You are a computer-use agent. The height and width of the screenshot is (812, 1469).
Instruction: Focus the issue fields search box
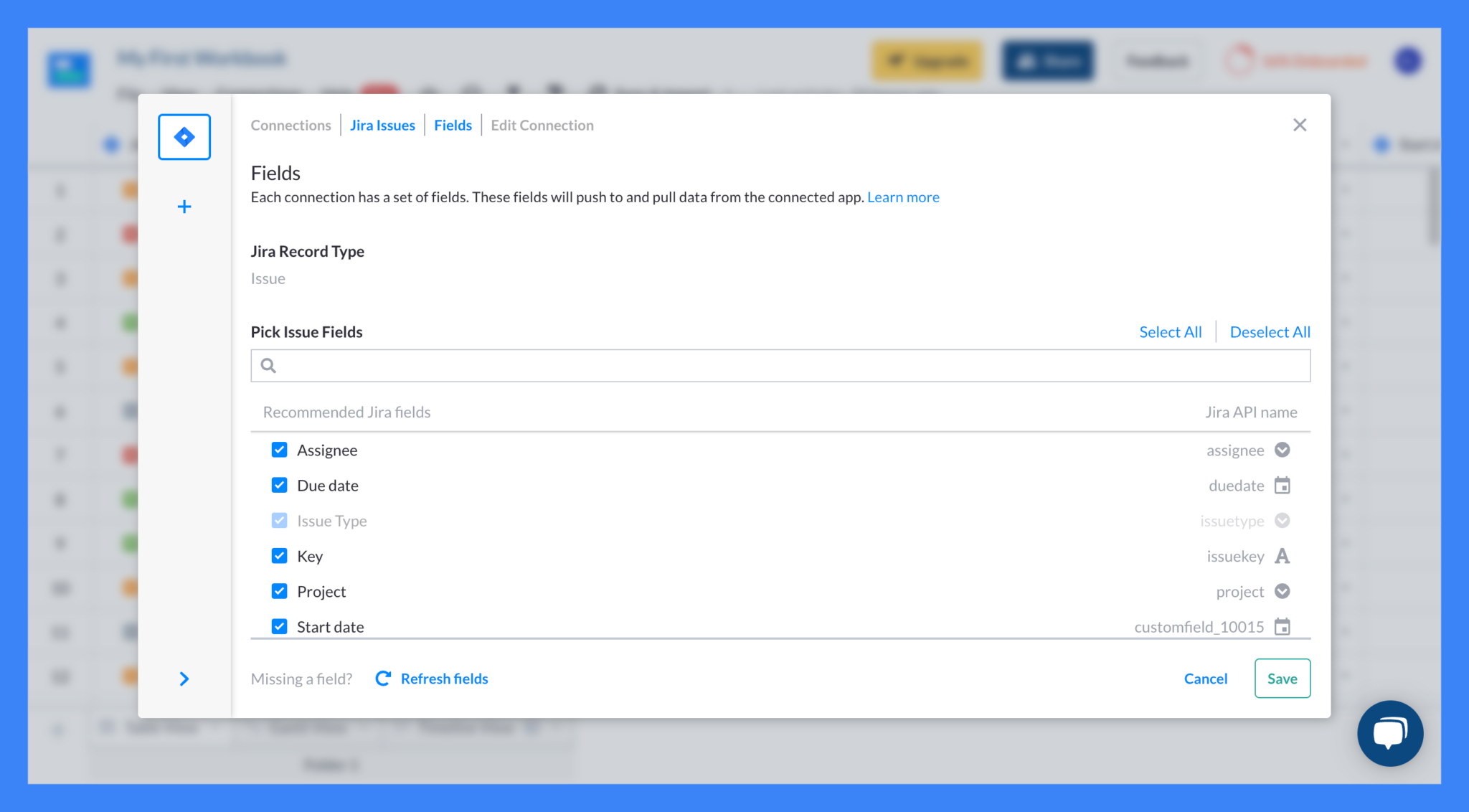pos(780,366)
